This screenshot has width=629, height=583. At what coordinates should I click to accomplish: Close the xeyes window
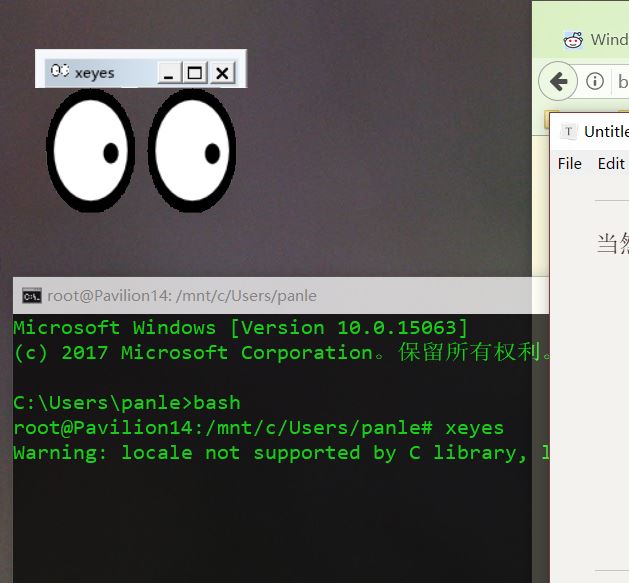tap(222, 73)
